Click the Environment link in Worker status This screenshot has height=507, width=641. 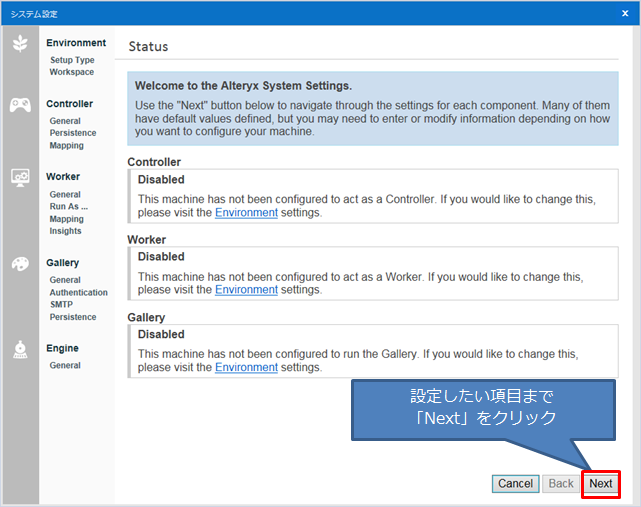pos(246,290)
